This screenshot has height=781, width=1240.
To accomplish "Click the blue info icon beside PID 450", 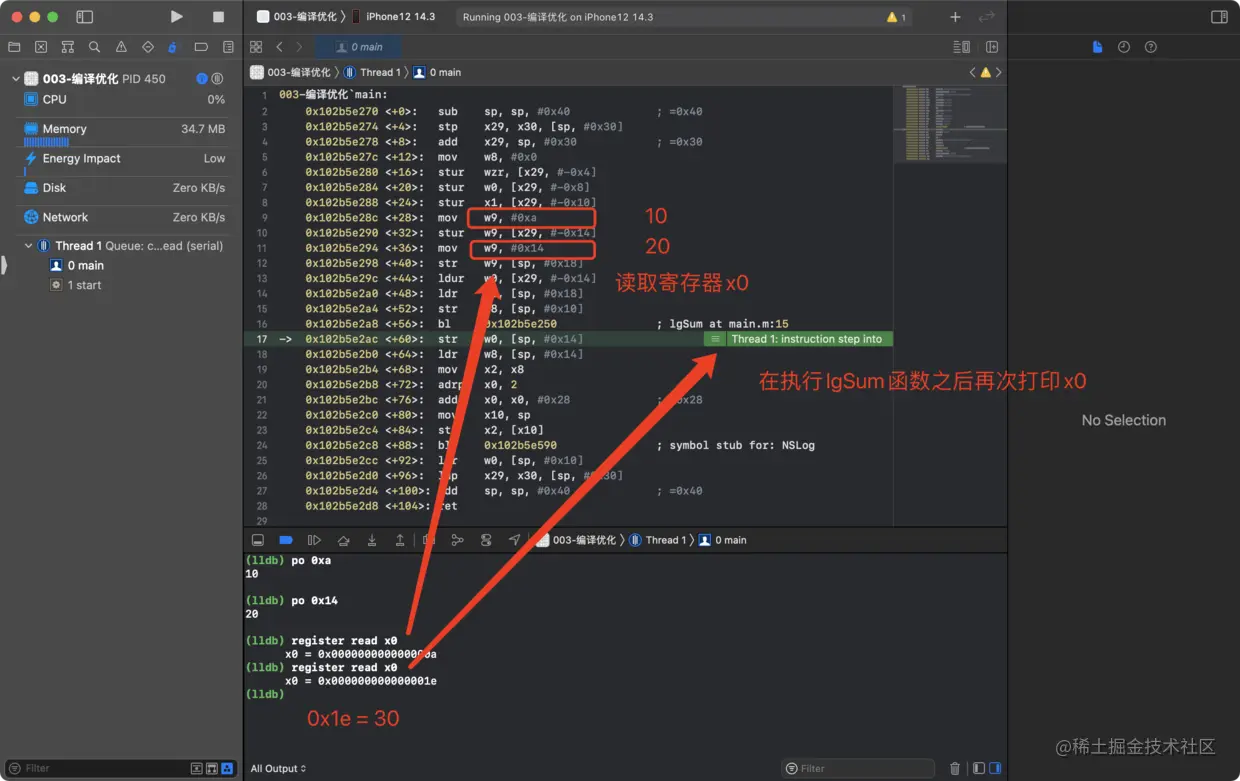I will pyautogui.click(x=202, y=79).
